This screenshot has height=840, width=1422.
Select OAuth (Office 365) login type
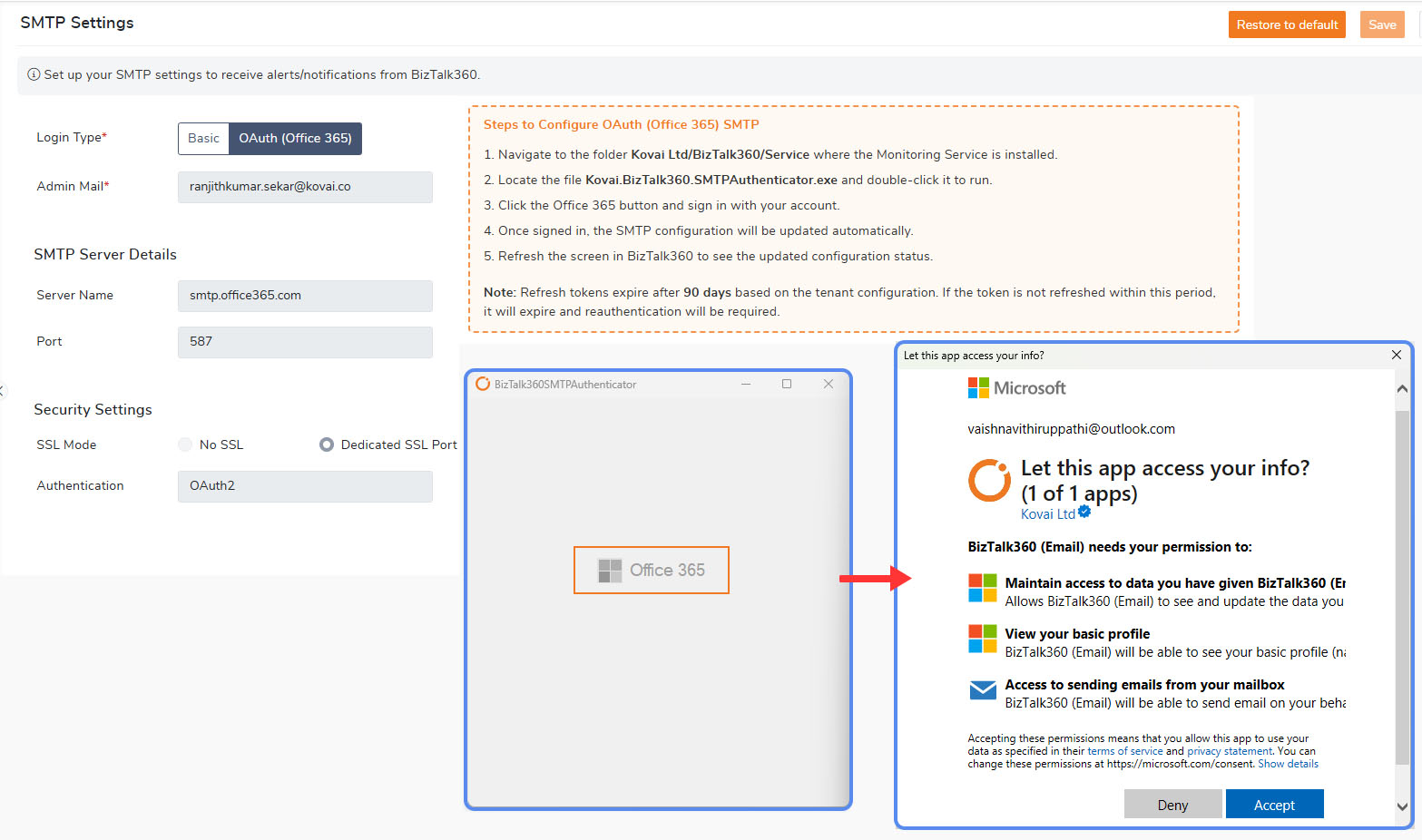click(x=295, y=139)
